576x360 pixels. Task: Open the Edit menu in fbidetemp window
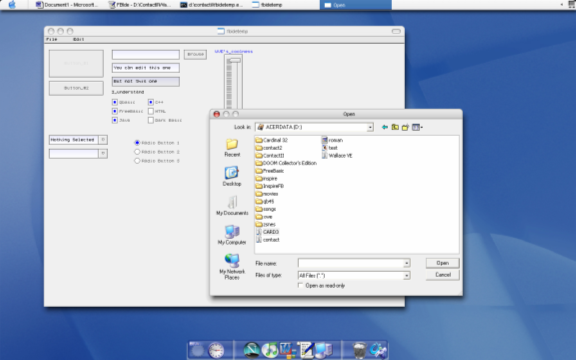pos(79,39)
